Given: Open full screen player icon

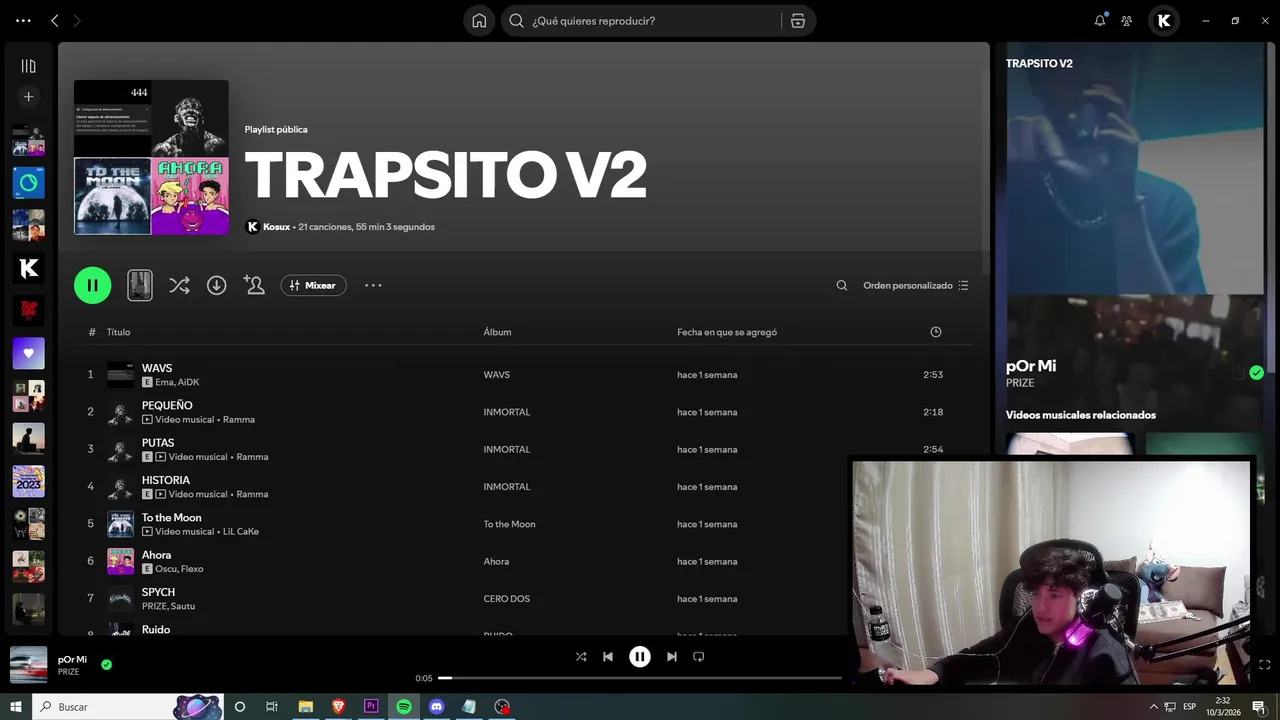Looking at the screenshot, I should point(1264,665).
